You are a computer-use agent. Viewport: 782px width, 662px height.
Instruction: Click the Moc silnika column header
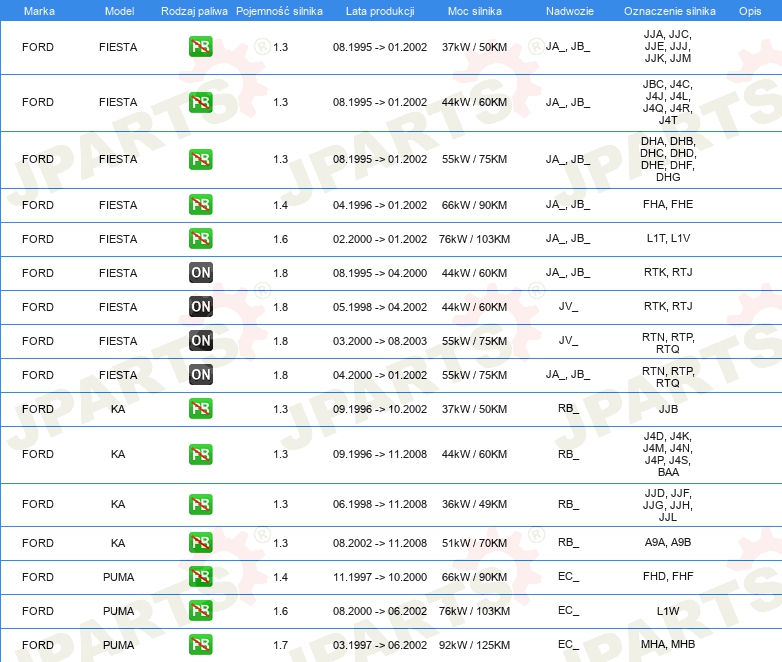point(474,11)
